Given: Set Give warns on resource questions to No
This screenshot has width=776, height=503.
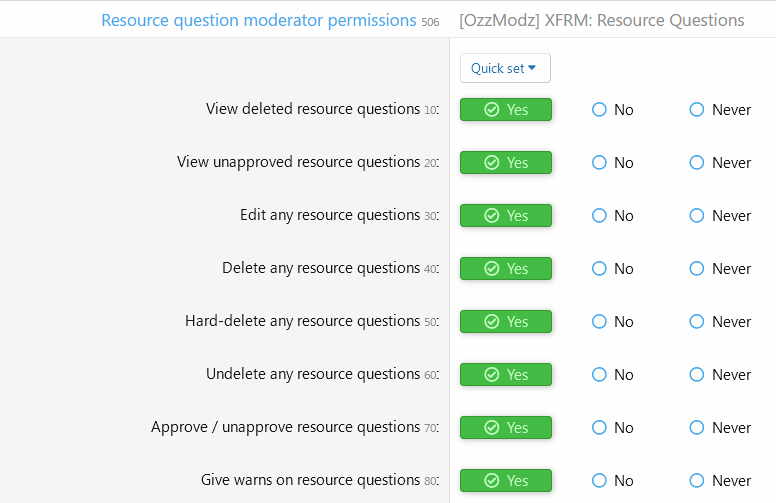Looking at the screenshot, I should click(x=613, y=480).
